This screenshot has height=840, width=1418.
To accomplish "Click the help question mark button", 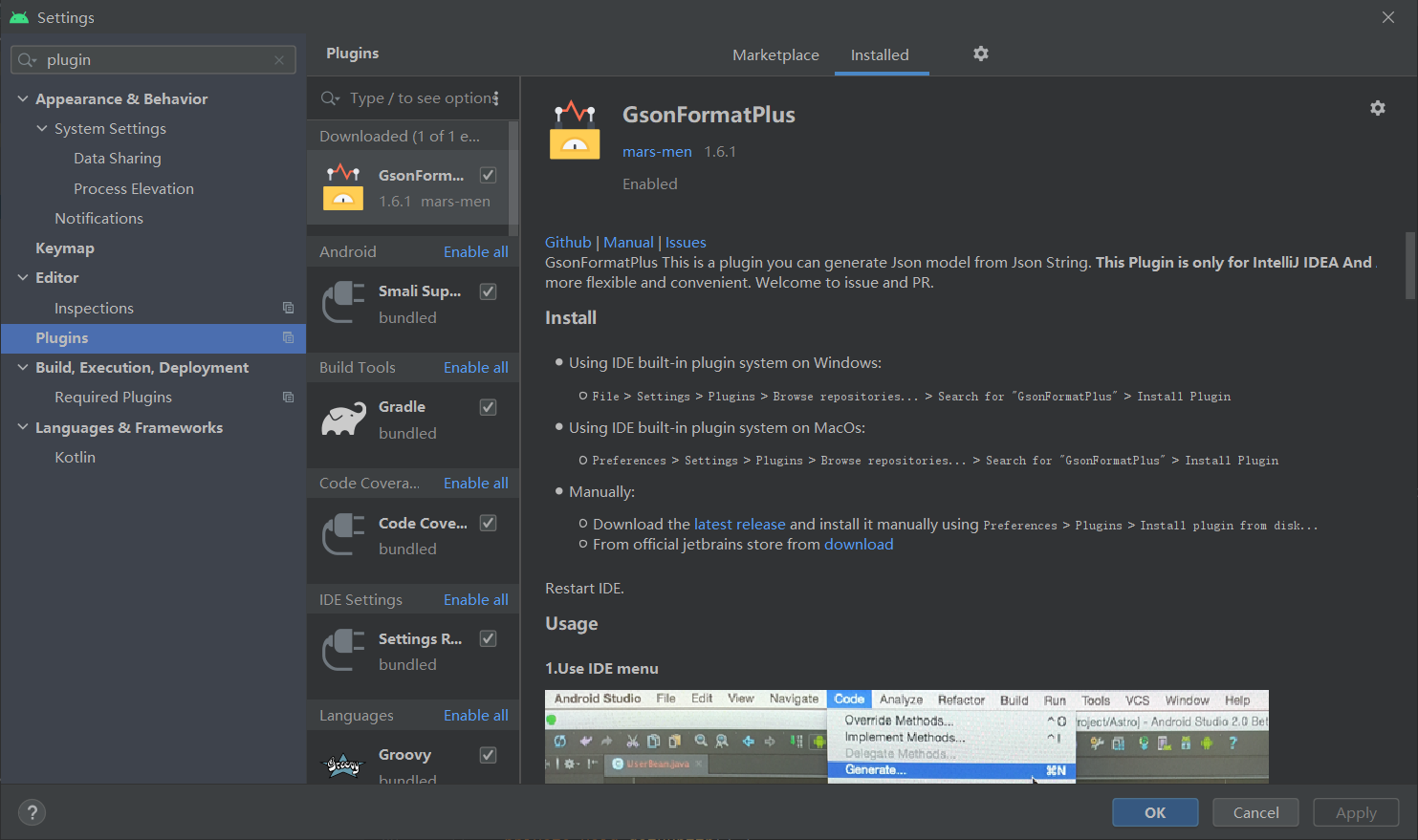I will point(32,812).
